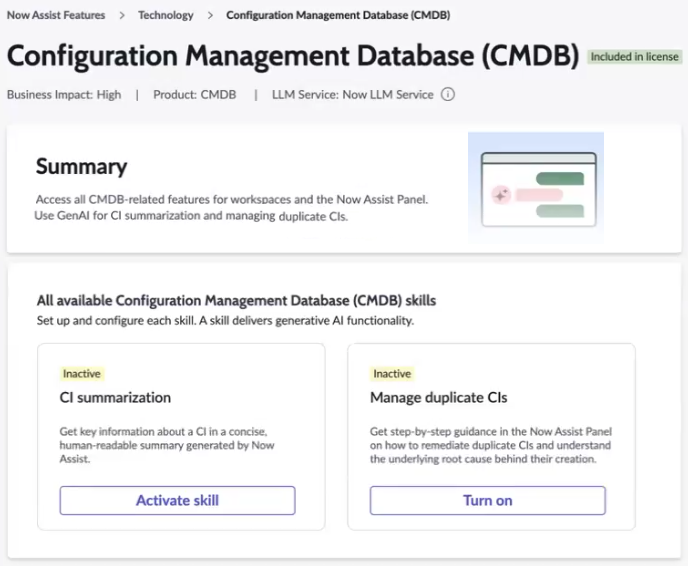The image size is (688, 566).
Task: Click Inactive badge on CI summarization card
Action: 82,373
